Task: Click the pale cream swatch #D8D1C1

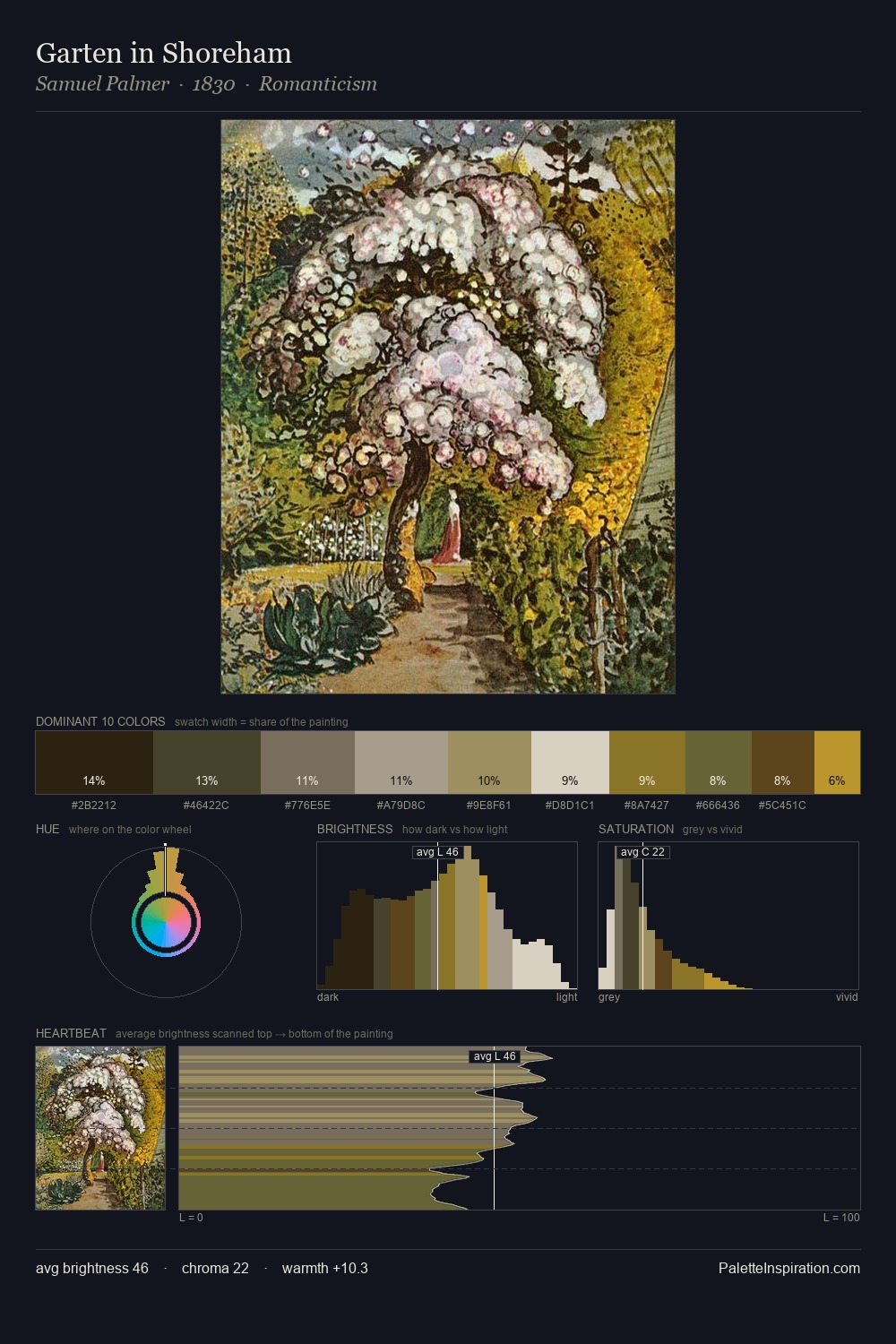Action: [x=570, y=762]
